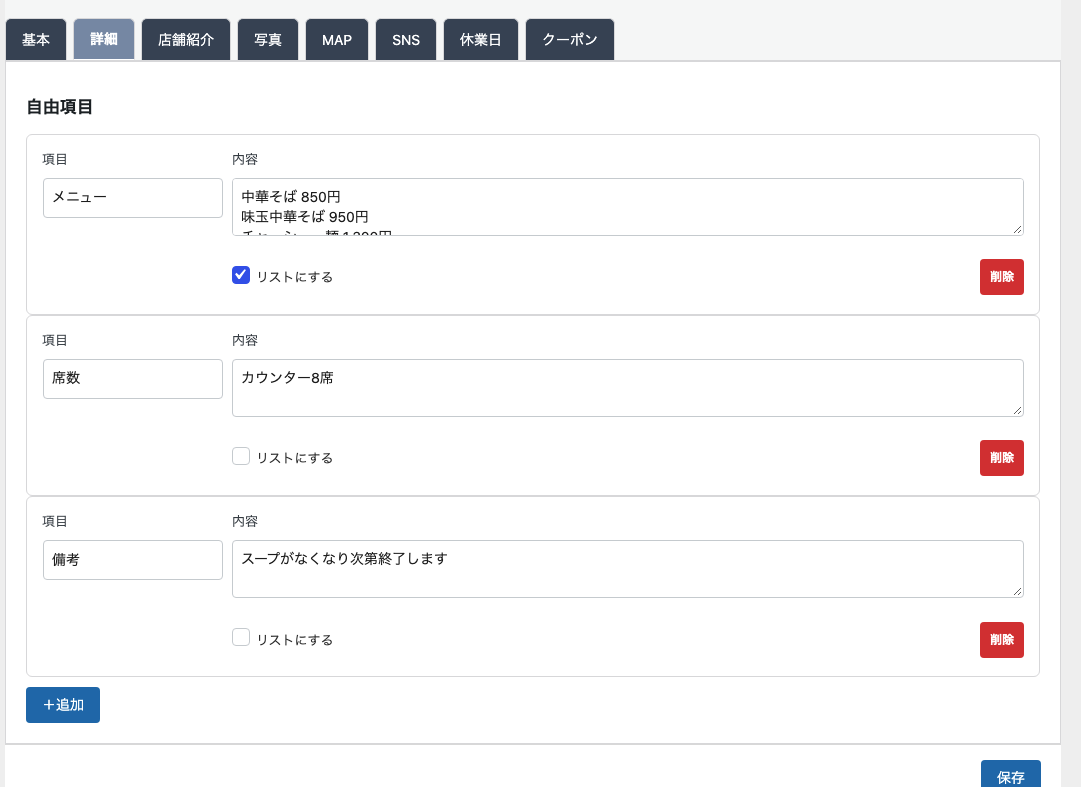Focus the メニュー item name field
Viewport: 1081px width, 787px height.
pos(132,198)
